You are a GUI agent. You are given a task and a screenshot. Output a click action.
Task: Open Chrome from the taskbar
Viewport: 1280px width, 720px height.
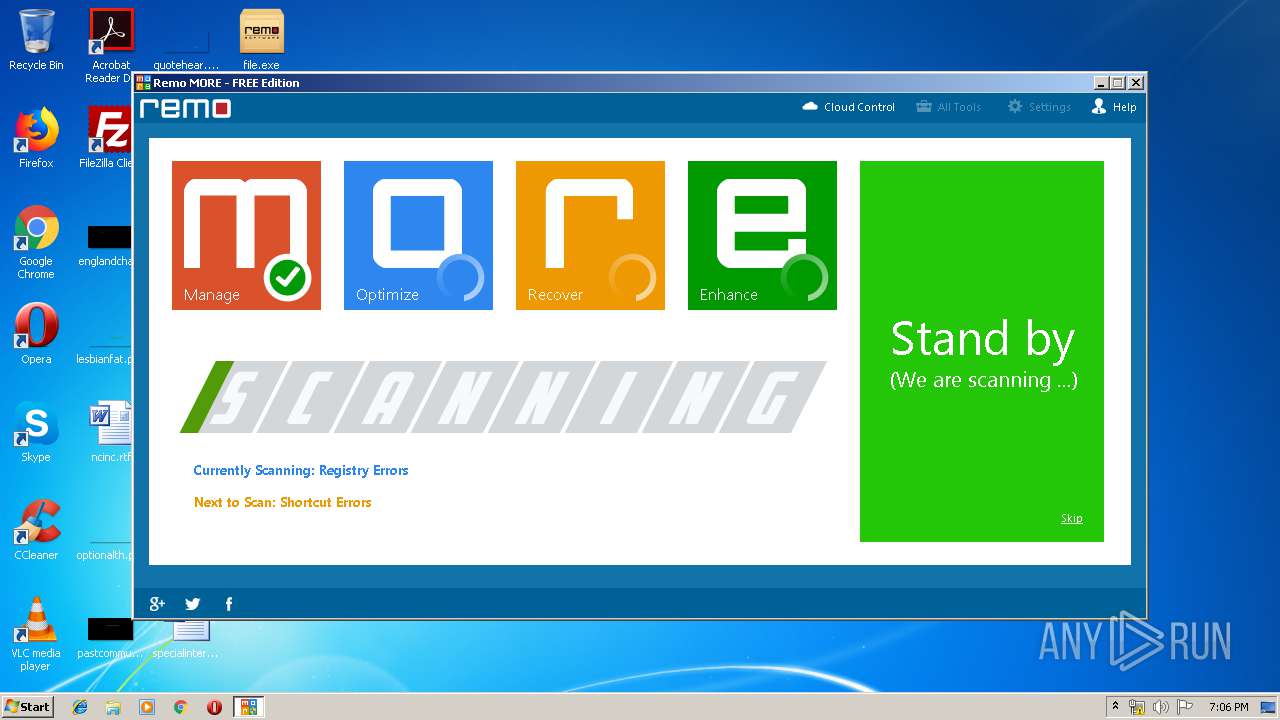[181, 707]
